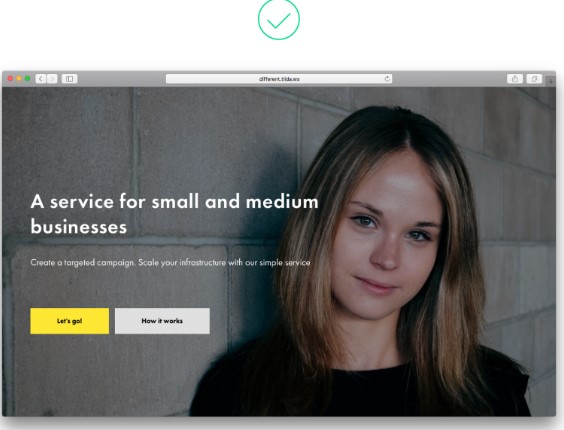The width and height of the screenshot is (564, 430).
Task: Show all tabs with the tab overview icon
Action: (x=534, y=78)
